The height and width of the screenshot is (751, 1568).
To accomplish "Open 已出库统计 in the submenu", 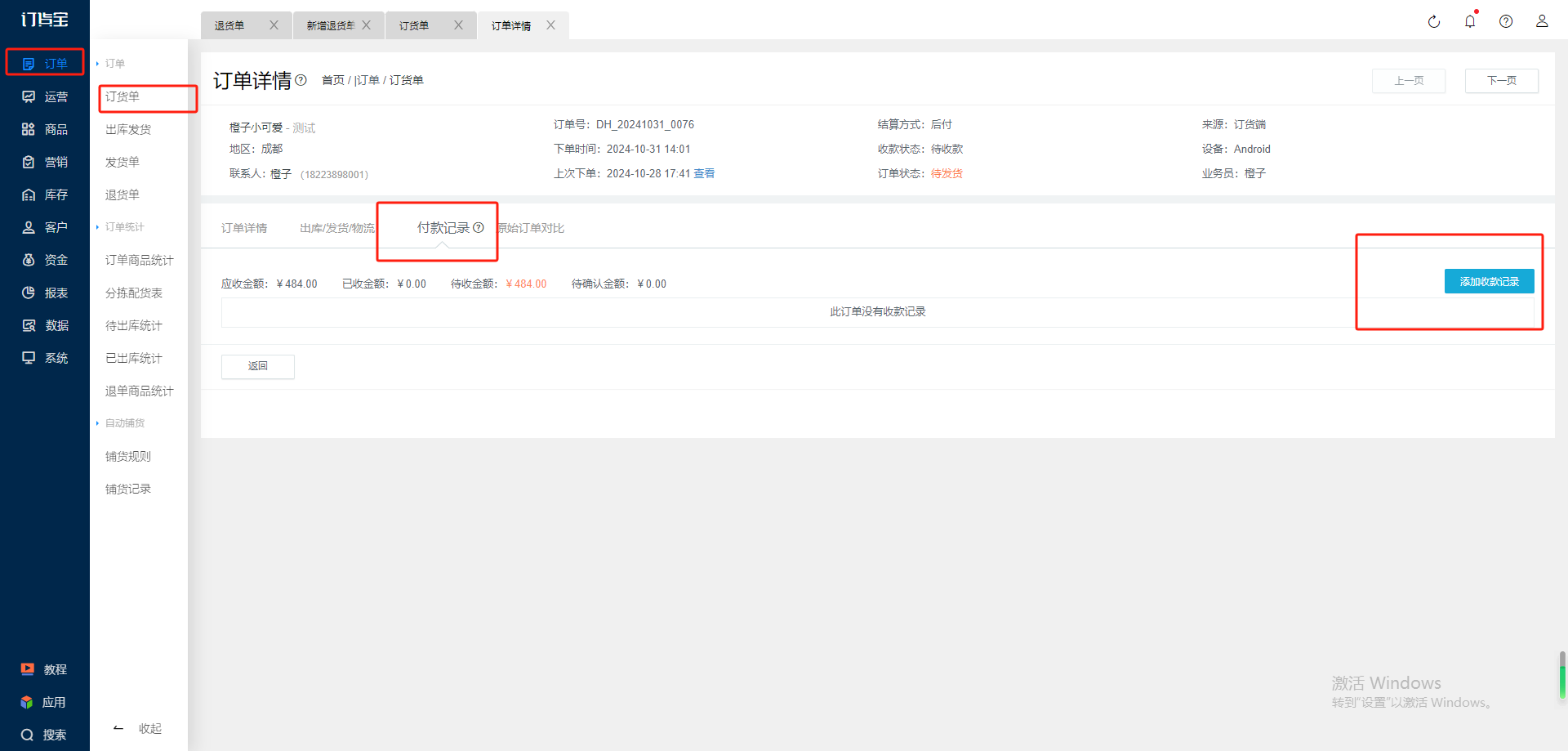I will [x=134, y=358].
